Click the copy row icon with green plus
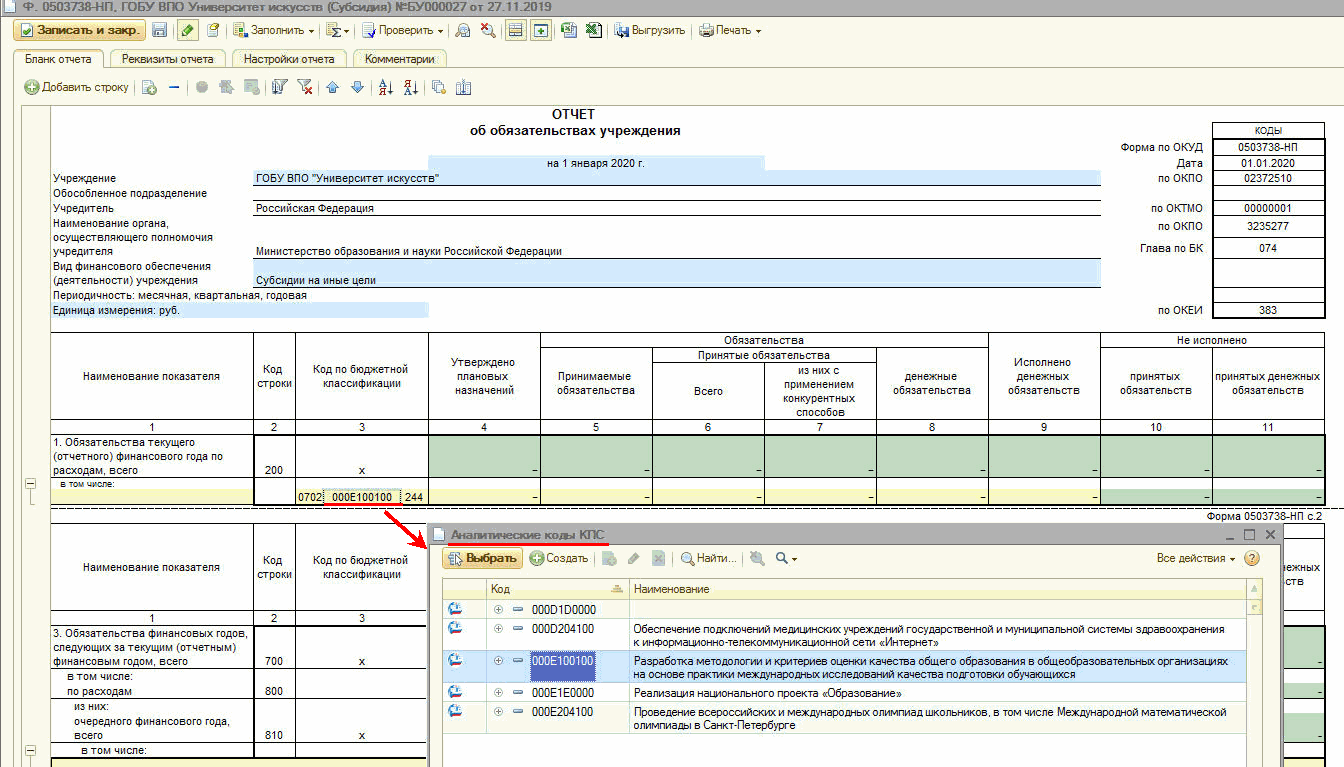Image resolution: width=1344 pixels, height=767 pixels. (149, 87)
